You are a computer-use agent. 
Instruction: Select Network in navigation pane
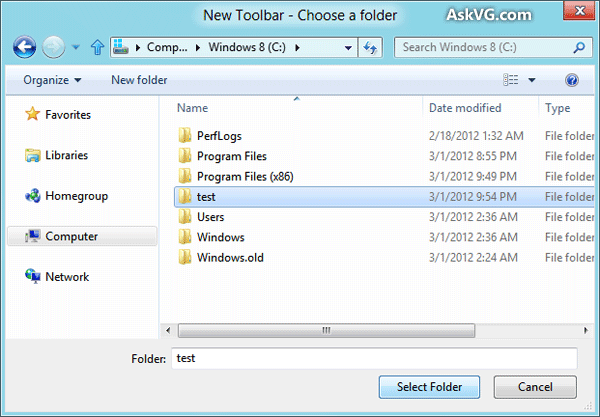coord(67,277)
